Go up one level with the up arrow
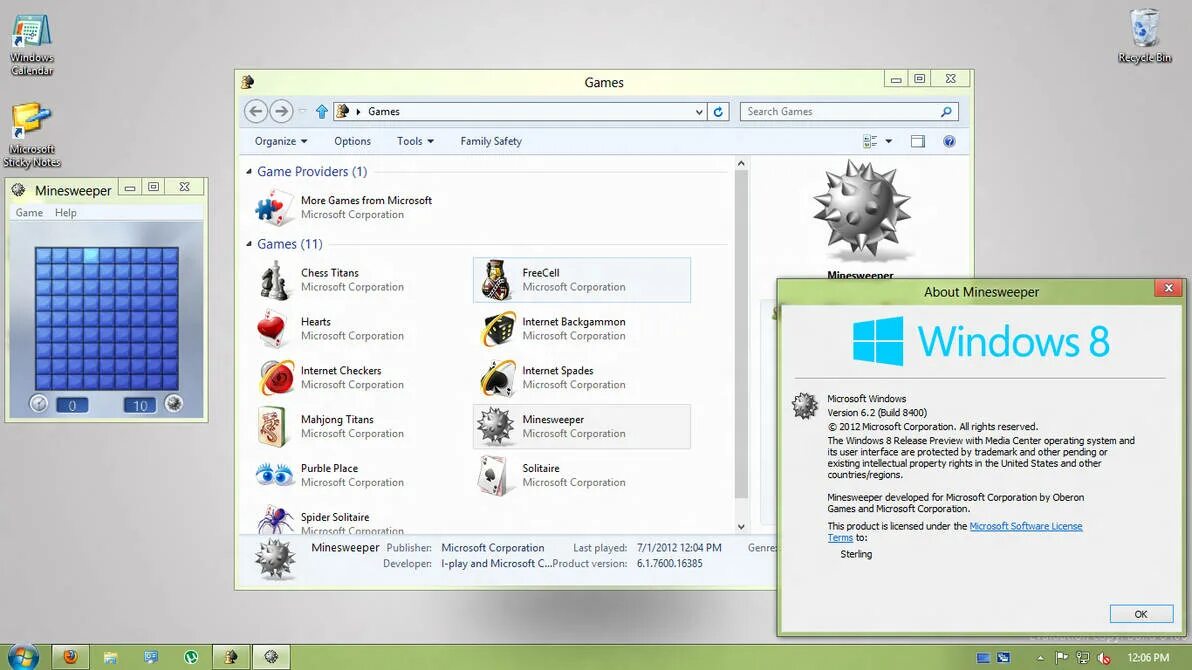This screenshot has height=670, width=1192. coord(322,111)
